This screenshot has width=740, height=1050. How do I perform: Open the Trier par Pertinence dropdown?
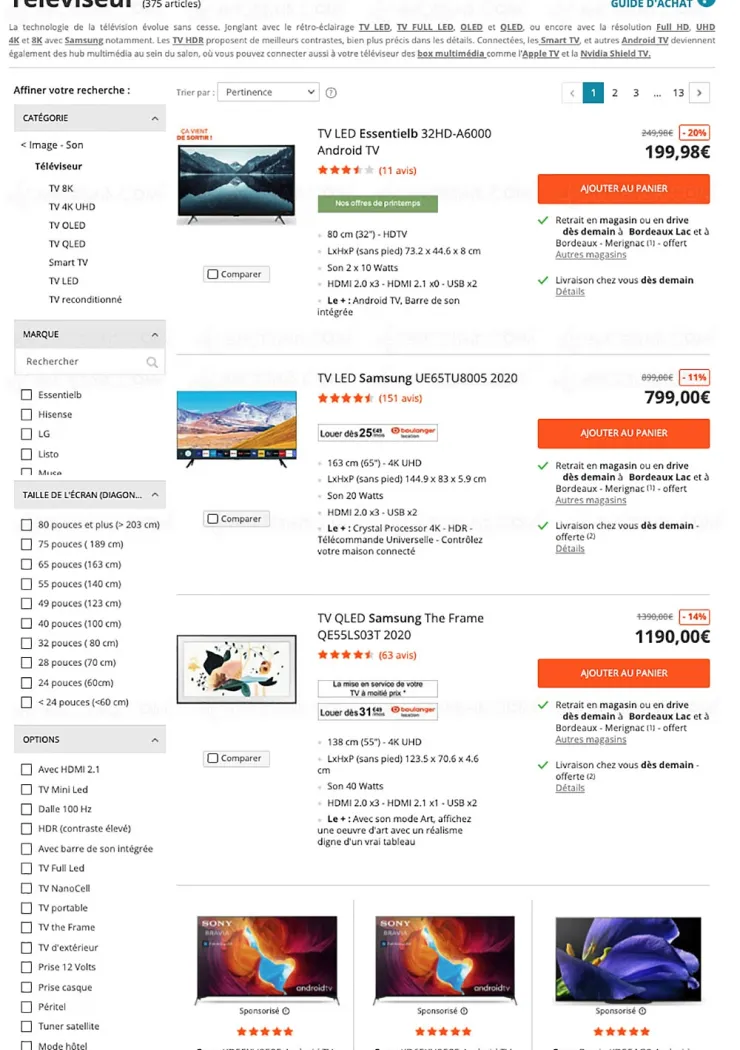pyautogui.click(x=267, y=92)
